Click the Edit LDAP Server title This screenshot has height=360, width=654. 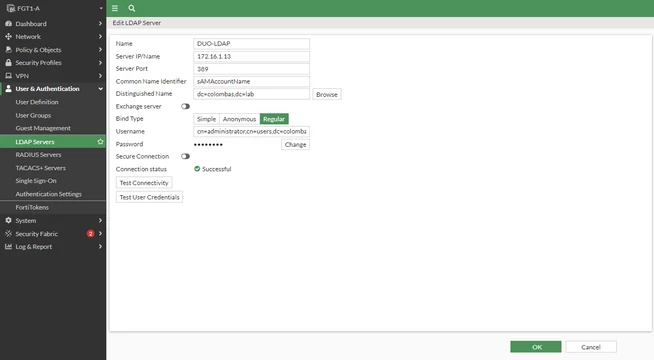(x=136, y=23)
